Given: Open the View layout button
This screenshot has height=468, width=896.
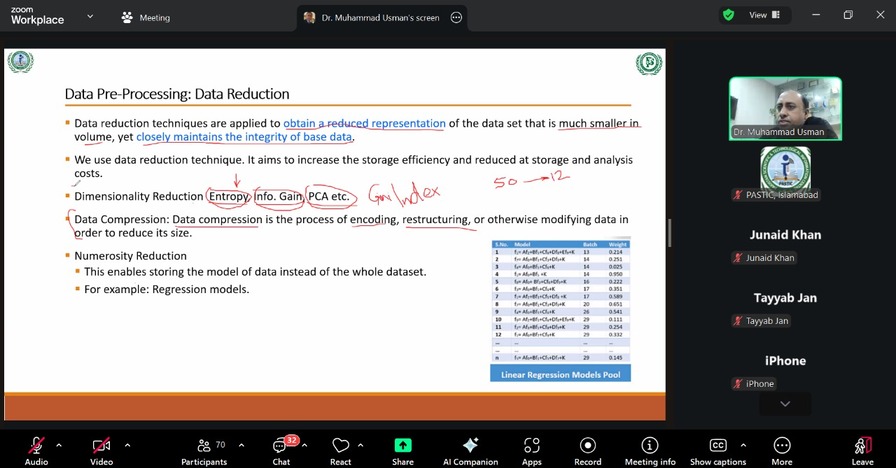Looking at the screenshot, I should 764,15.
